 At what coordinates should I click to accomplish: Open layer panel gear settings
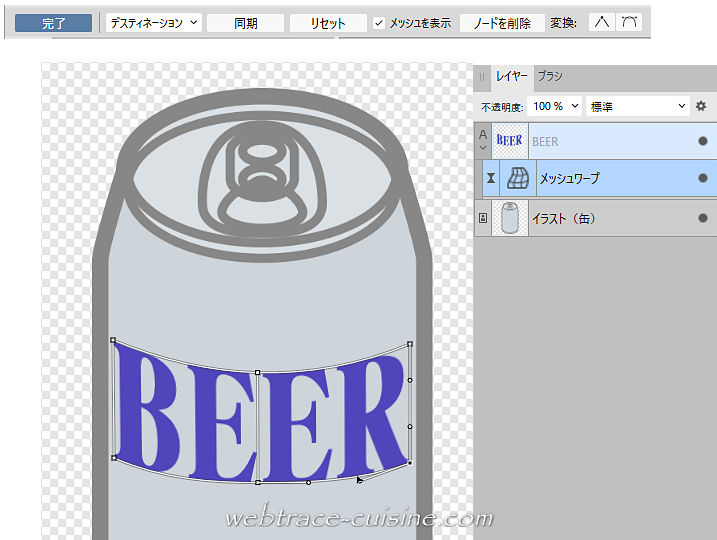pos(701,106)
